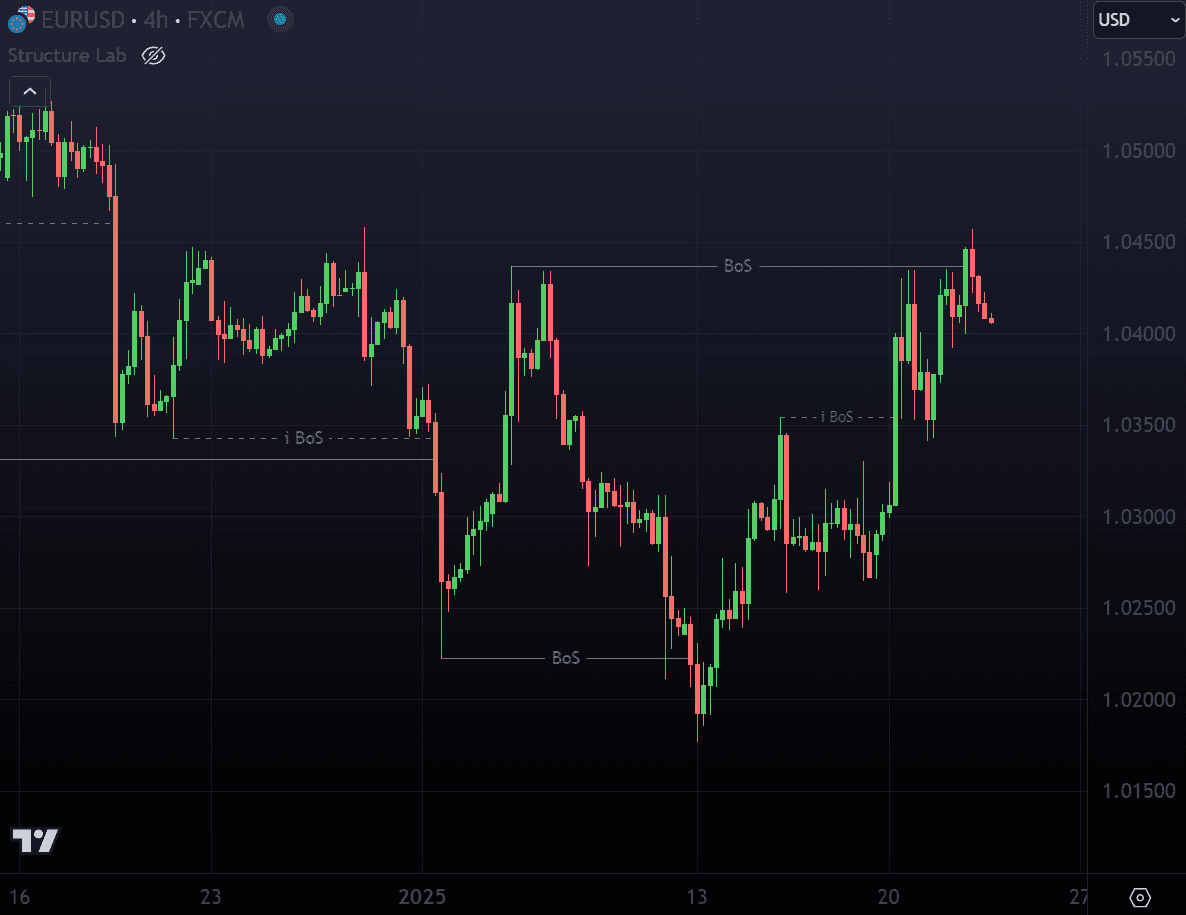Click the 1.03500 price axis label
The height and width of the screenshot is (915, 1186).
(1138, 425)
